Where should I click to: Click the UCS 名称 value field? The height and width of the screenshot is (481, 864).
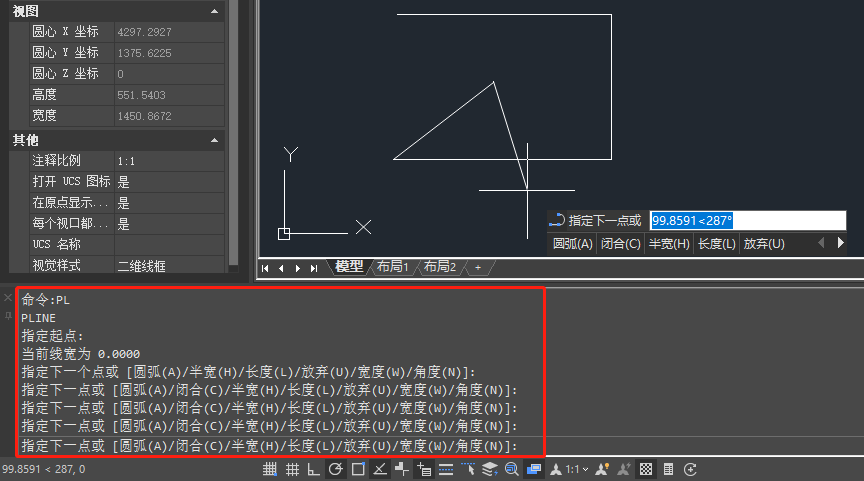click(169, 245)
